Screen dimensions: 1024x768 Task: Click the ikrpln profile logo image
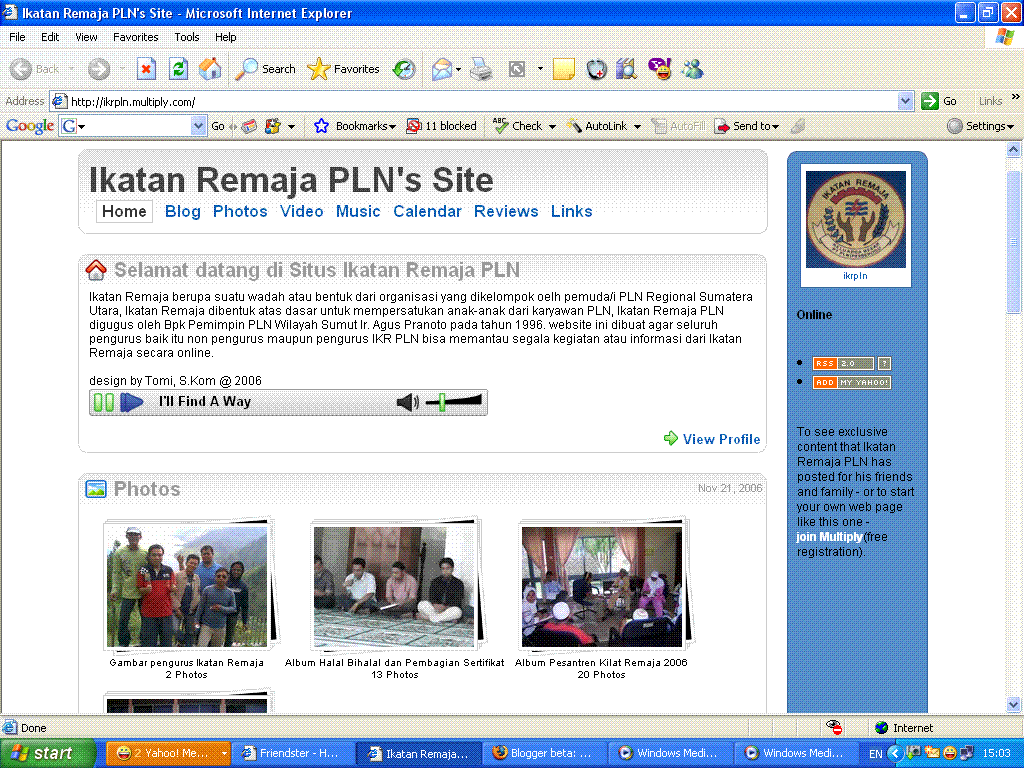pos(856,219)
